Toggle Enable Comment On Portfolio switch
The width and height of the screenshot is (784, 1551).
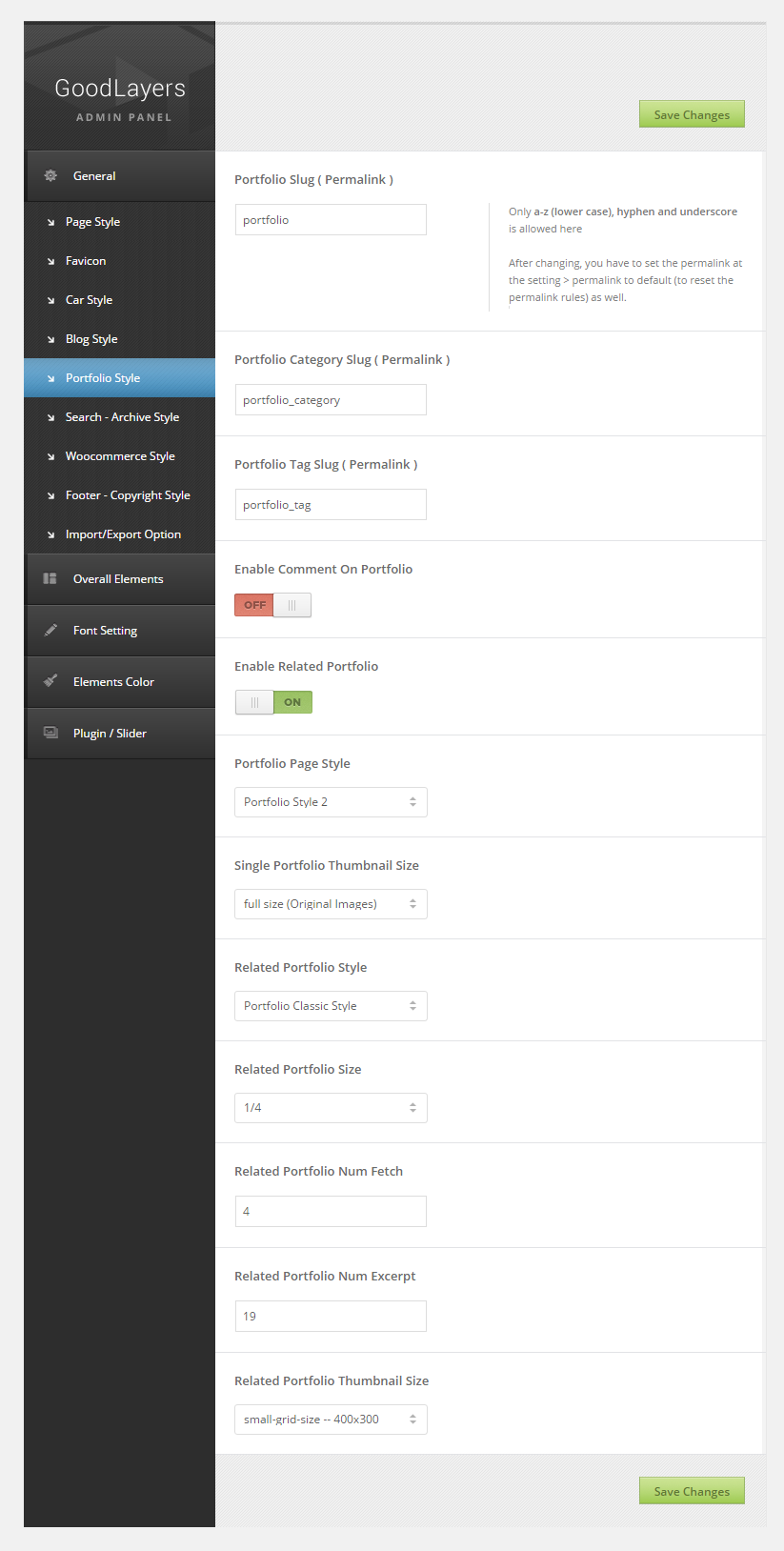click(273, 605)
